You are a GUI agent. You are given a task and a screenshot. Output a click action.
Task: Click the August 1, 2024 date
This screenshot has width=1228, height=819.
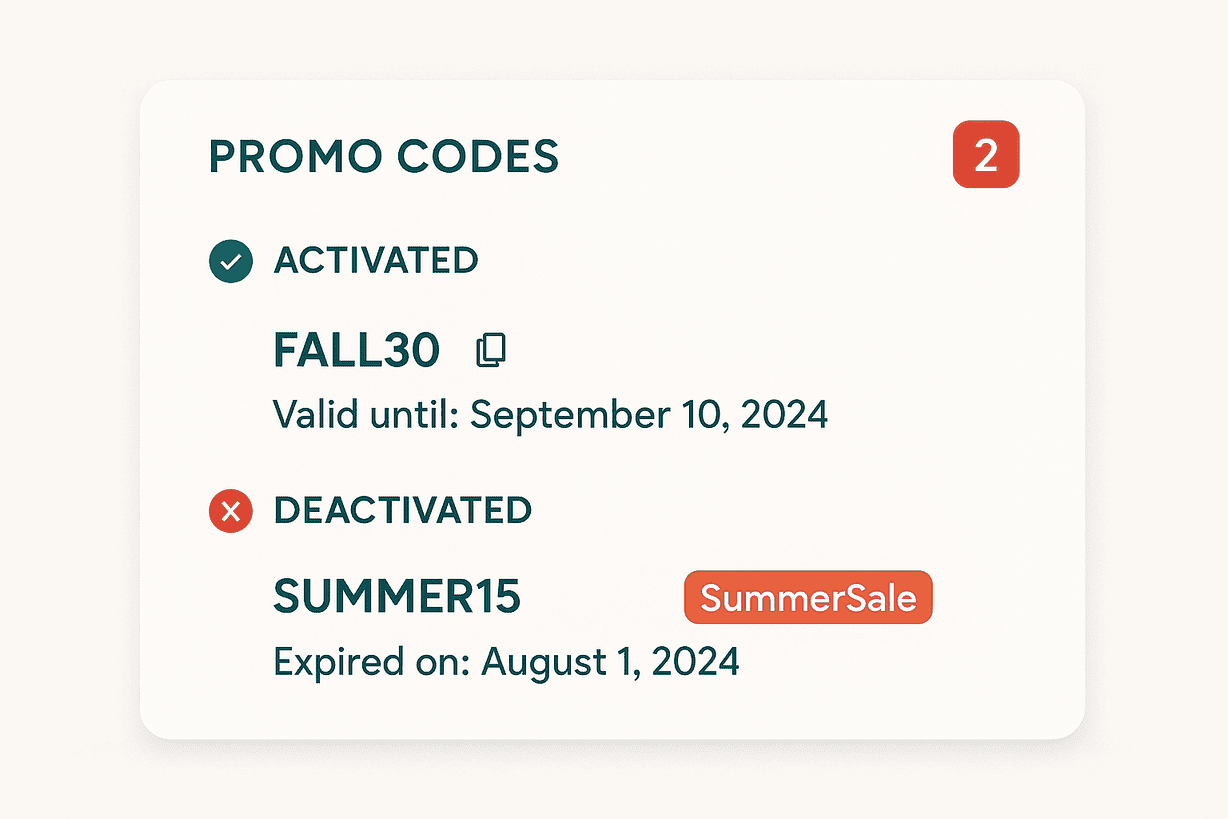(x=610, y=662)
